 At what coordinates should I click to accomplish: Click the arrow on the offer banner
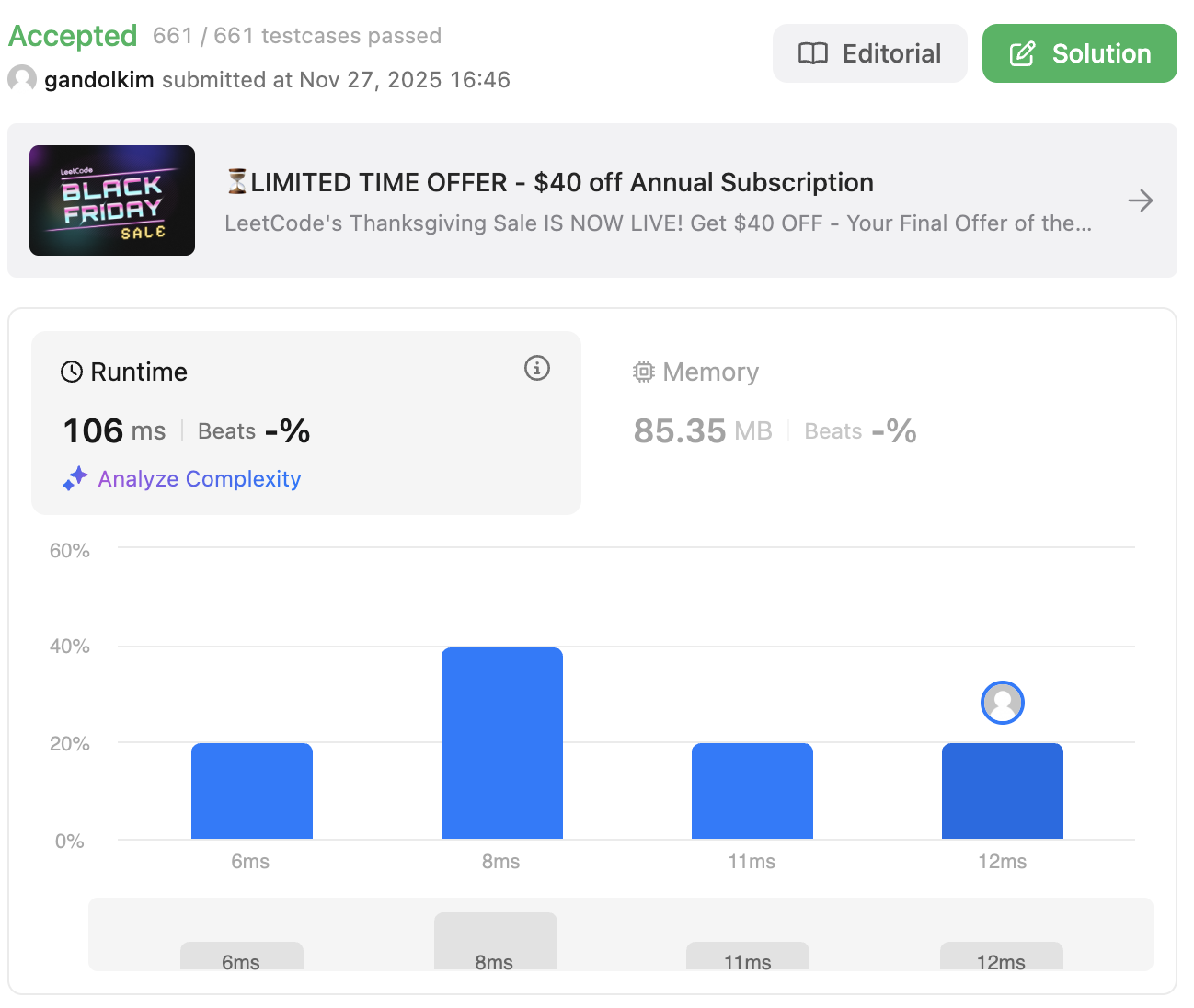point(1140,200)
